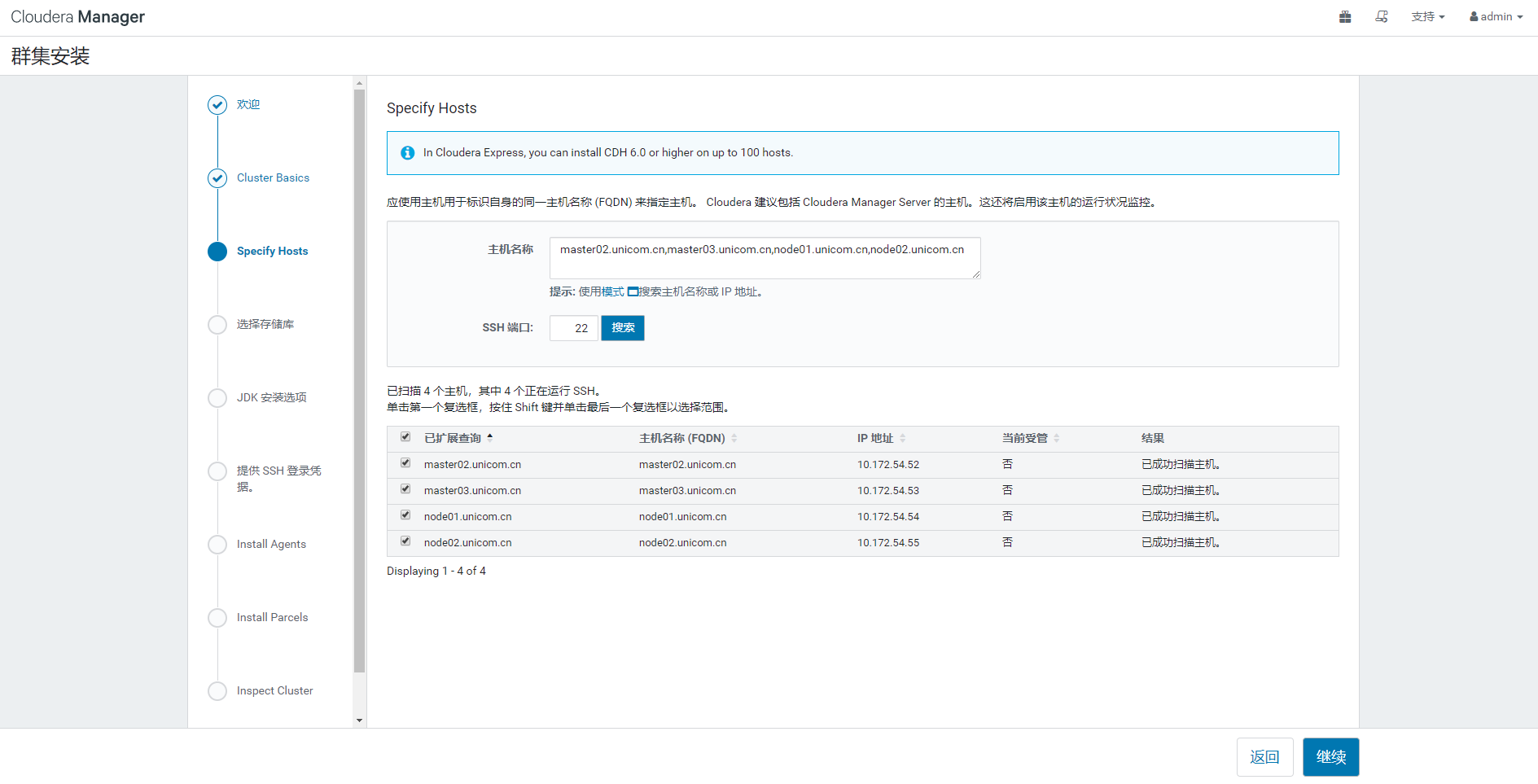Viewport: 1538px width, 784px height.
Task: Sort by 当前受管 column
Action: tap(1056, 438)
